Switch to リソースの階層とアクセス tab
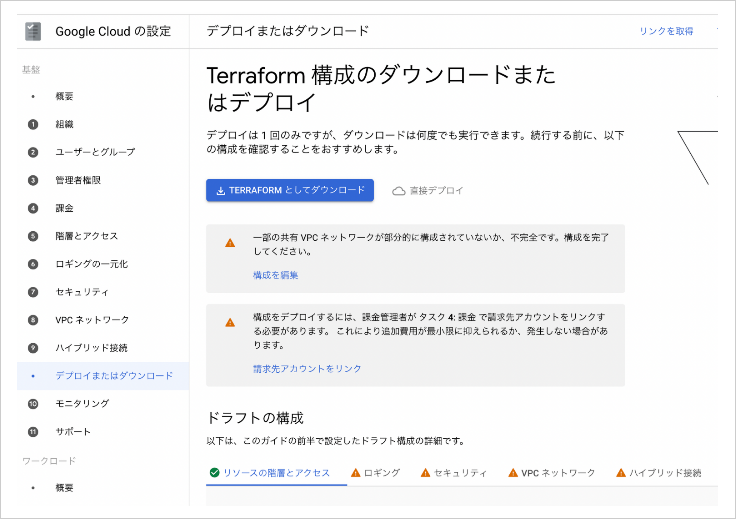Viewport: 736px width, 519px height. (x=276, y=473)
